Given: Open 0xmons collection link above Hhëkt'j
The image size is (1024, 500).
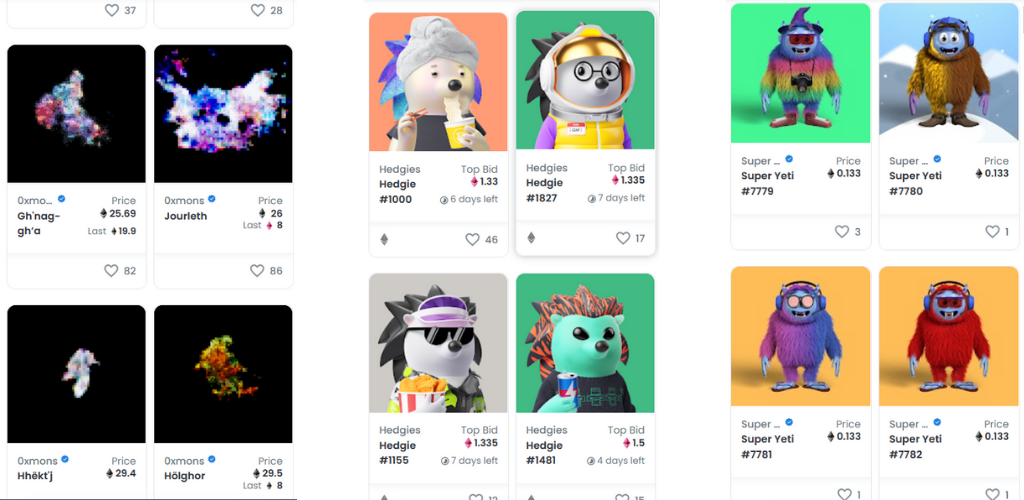Looking at the screenshot, I should 37,461.
